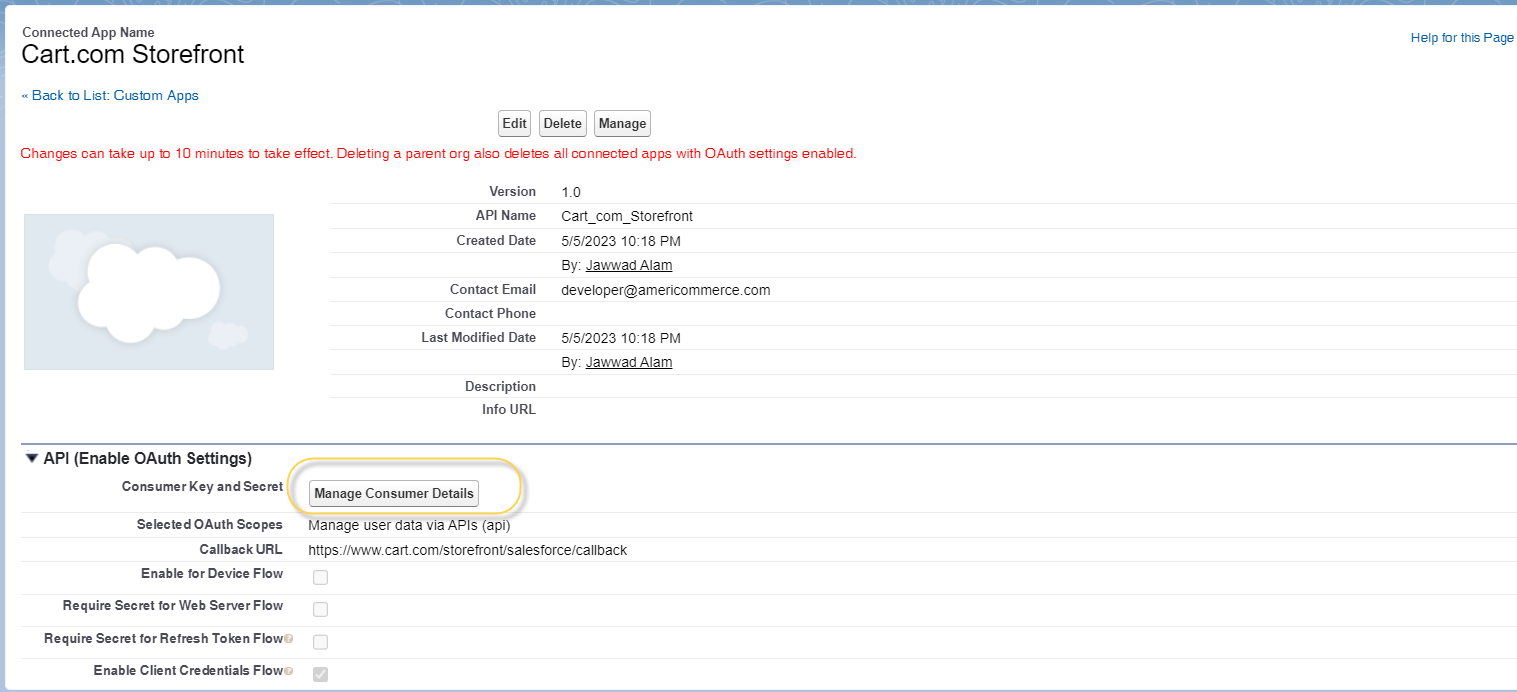The height and width of the screenshot is (692, 1517).
Task: Open the Manage button
Action: [622, 124]
